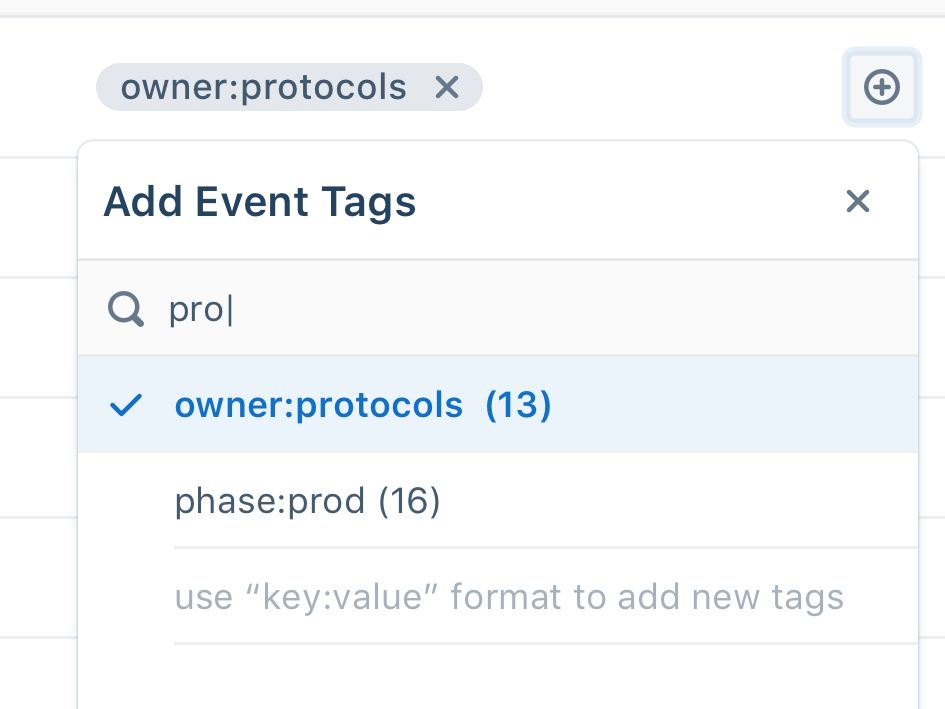Screen dimensions: 945x709
Task: Click the magnifier search icon
Action: [126, 310]
